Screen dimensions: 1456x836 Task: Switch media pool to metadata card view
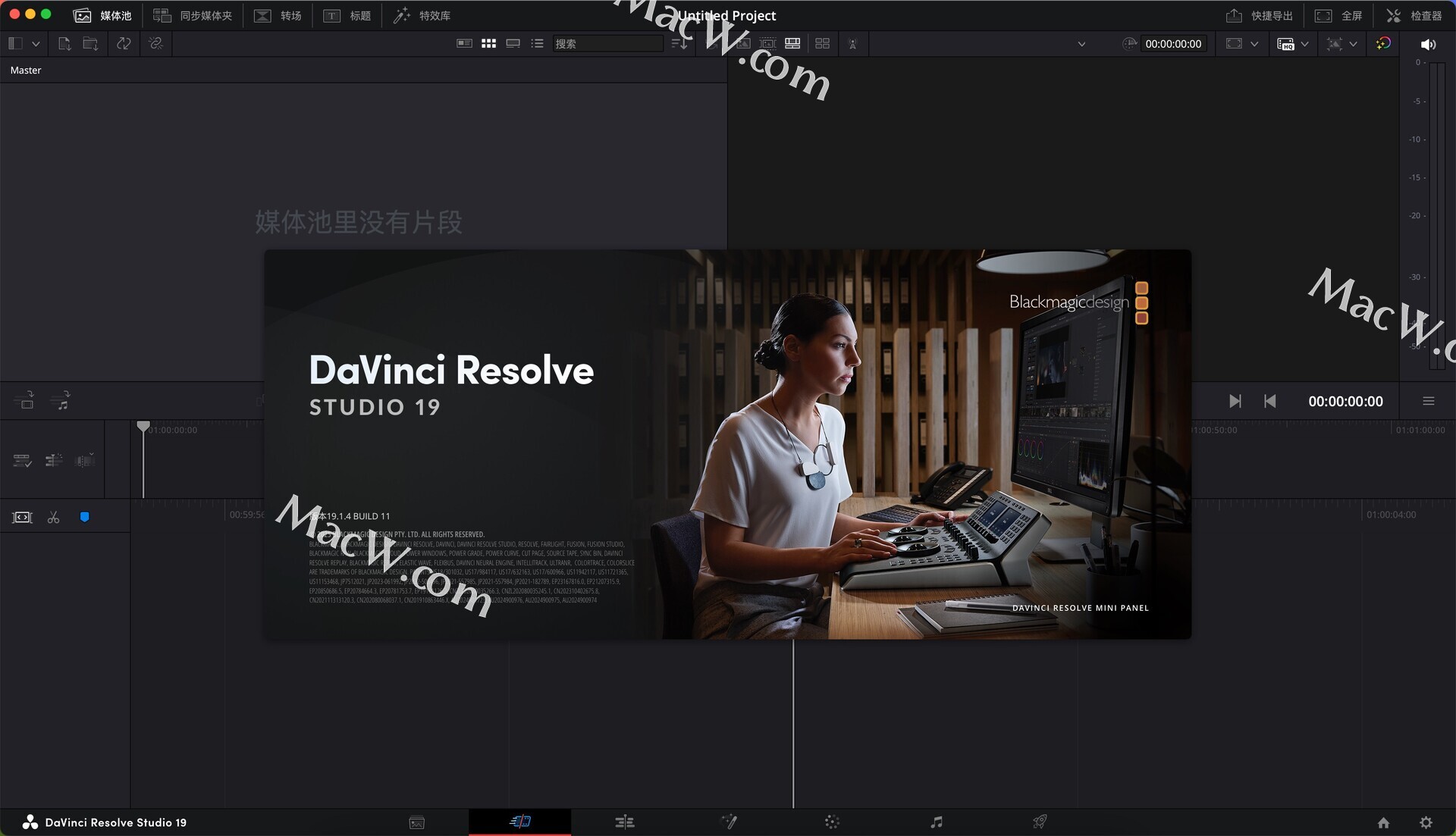click(x=464, y=43)
